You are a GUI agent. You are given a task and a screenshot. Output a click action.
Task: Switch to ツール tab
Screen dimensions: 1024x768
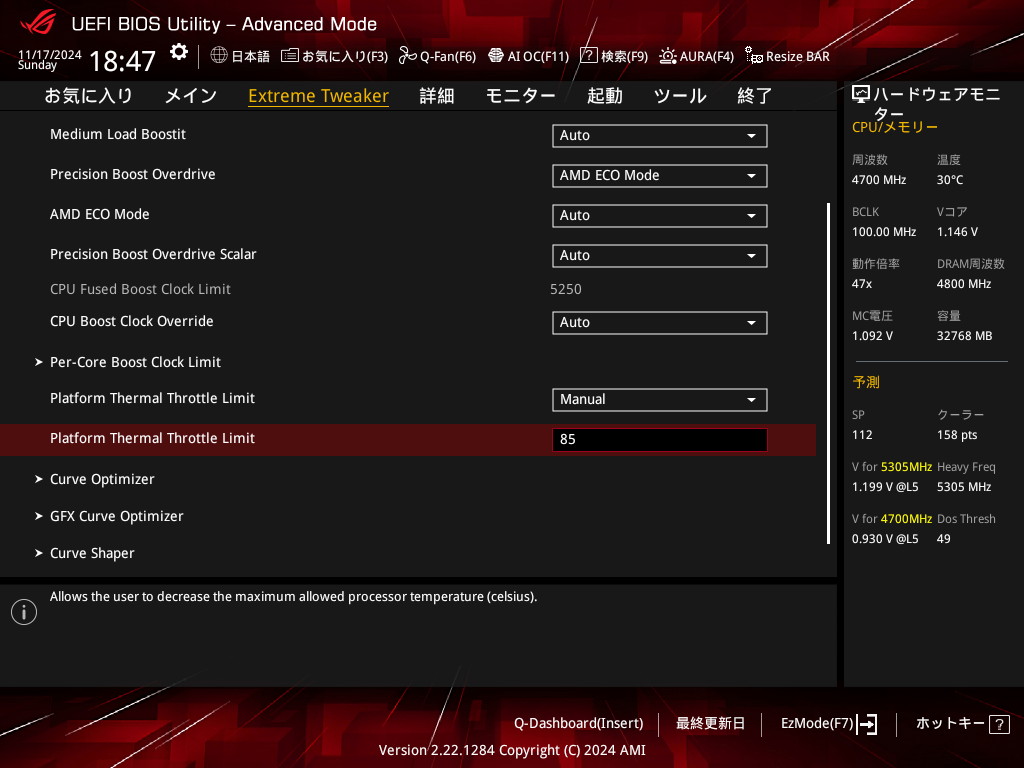(x=680, y=96)
